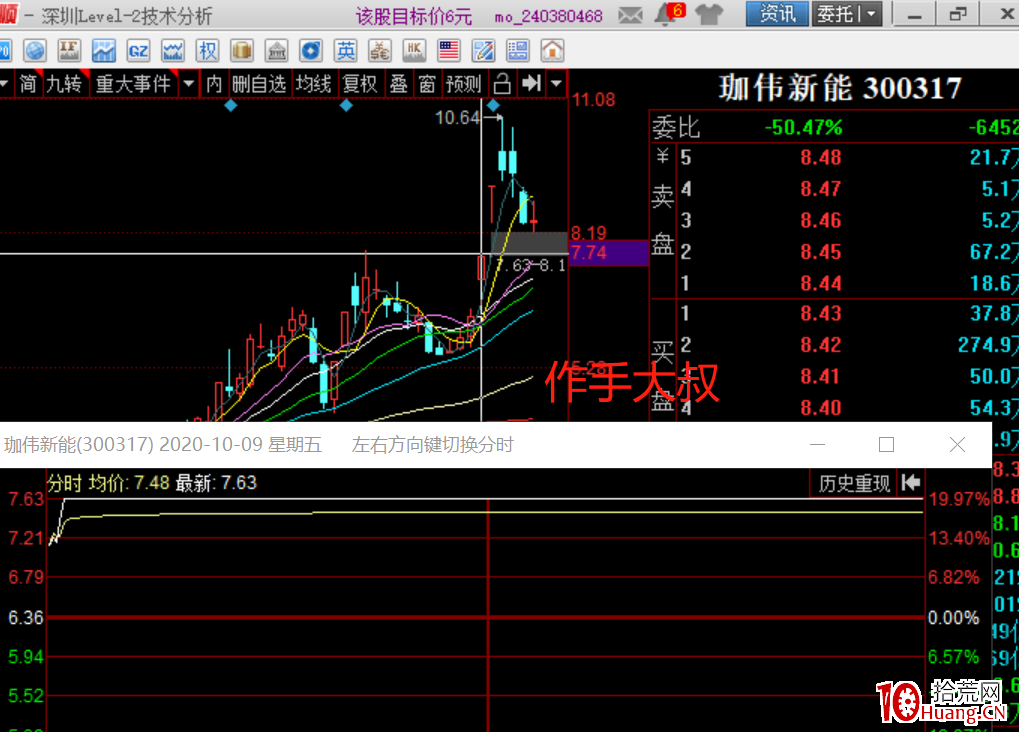Toggle 窗 multi-window mode
The height and width of the screenshot is (732, 1019).
pyautogui.click(x=427, y=84)
